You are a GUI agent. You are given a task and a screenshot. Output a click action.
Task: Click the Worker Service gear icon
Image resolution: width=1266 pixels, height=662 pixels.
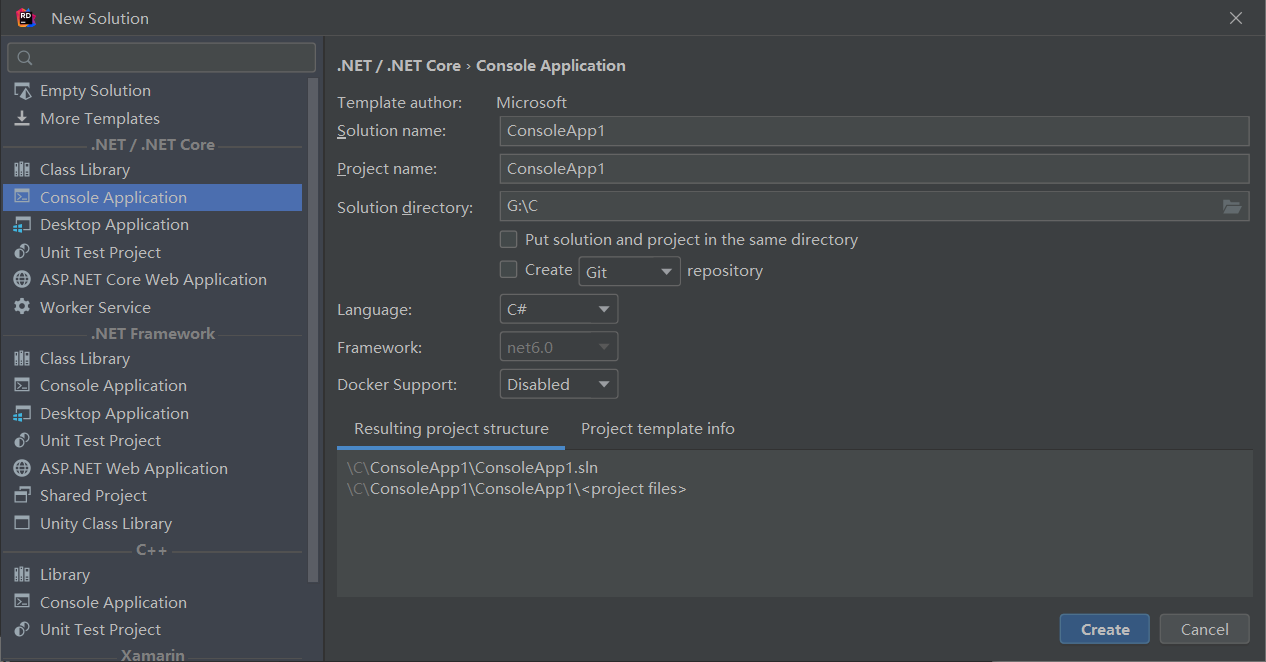(x=22, y=308)
